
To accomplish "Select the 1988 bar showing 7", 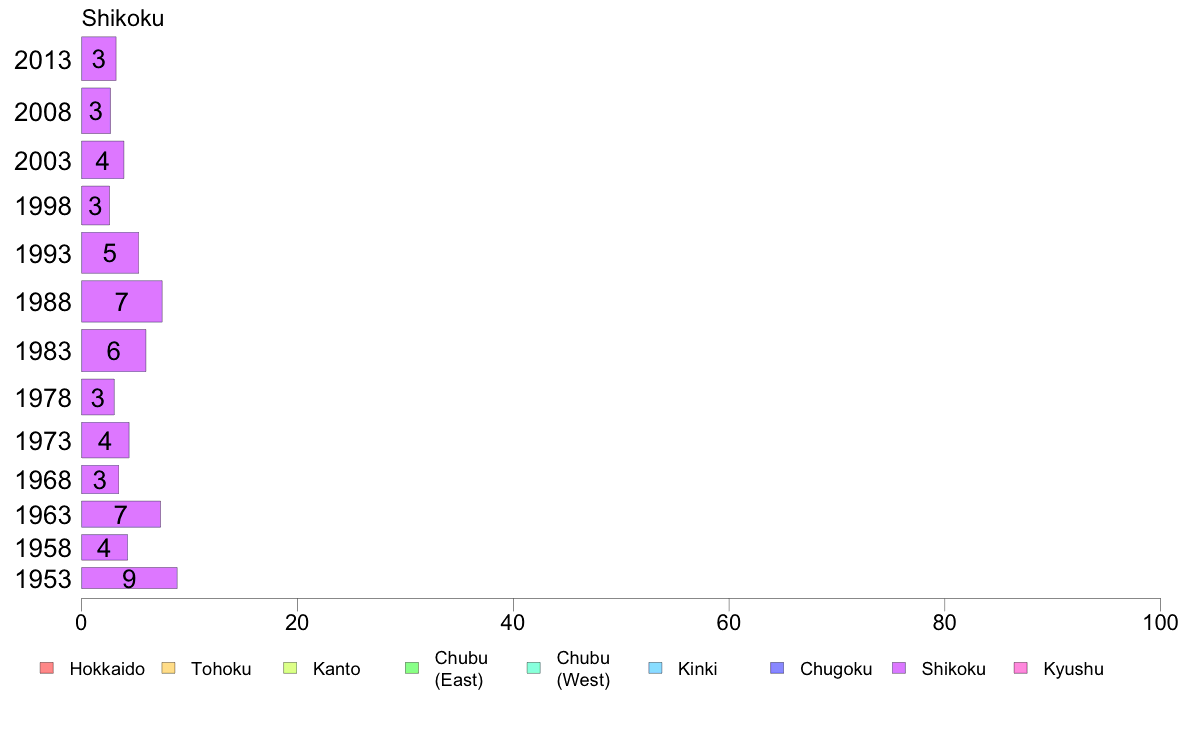I will click(122, 301).
